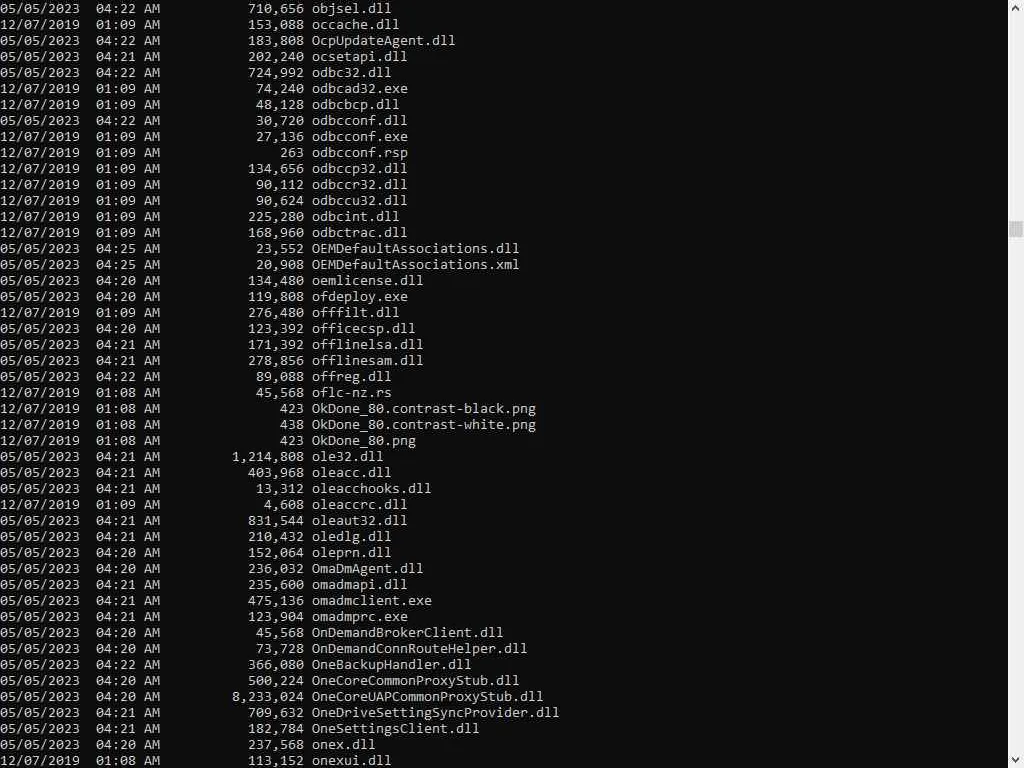The width and height of the screenshot is (1024, 768).
Task: Click the objsel.dll file name
Action: (x=351, y=9)
